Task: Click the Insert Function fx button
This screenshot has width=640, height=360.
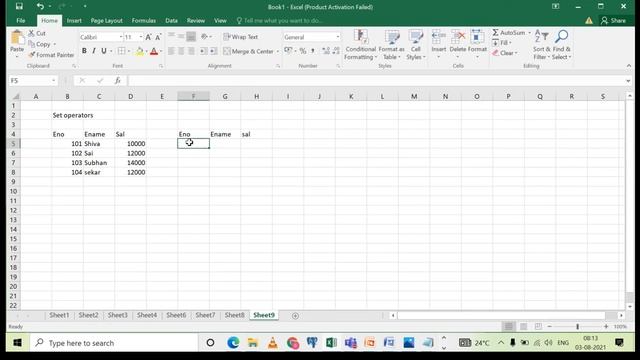Action: click(x=118, y=81)
